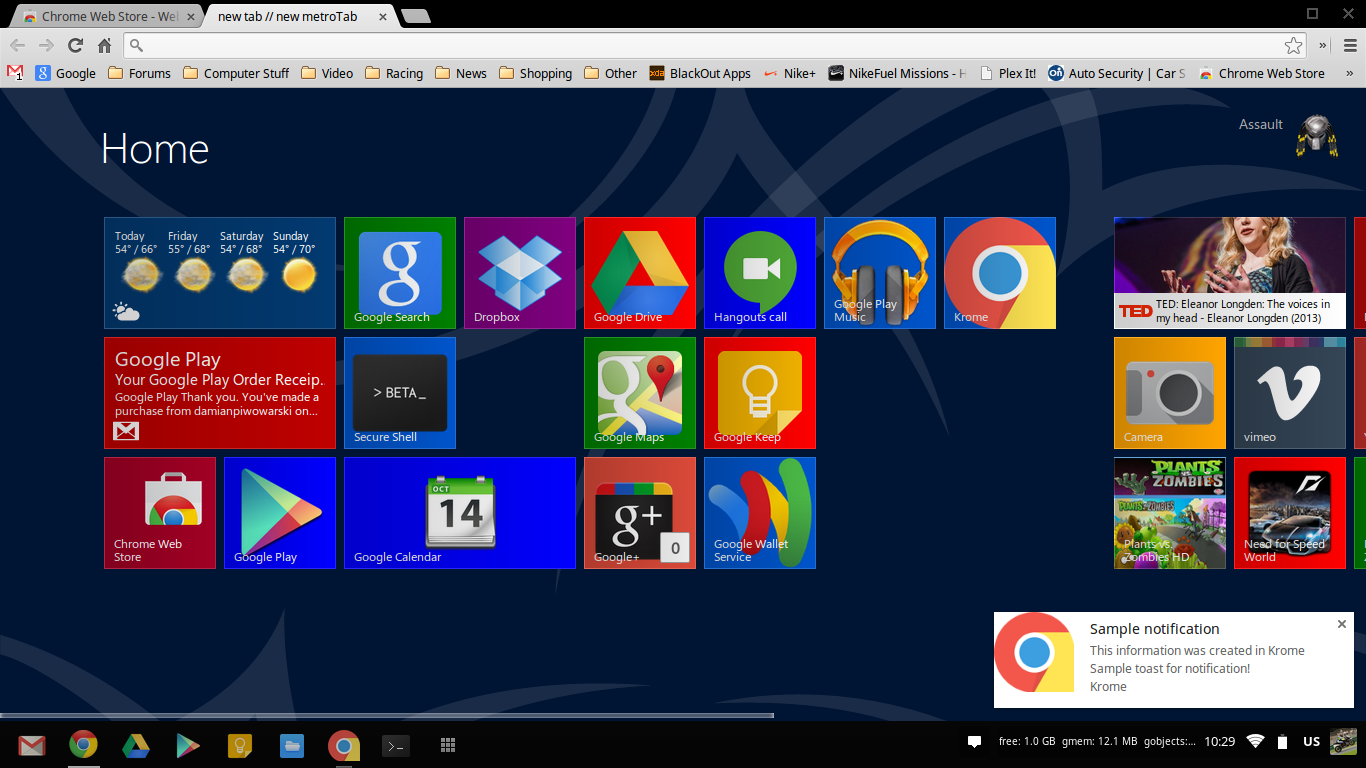Open the Google Search tile
Image resolution: width=1366 pixels, height=768 pixels.
[400, 273]
